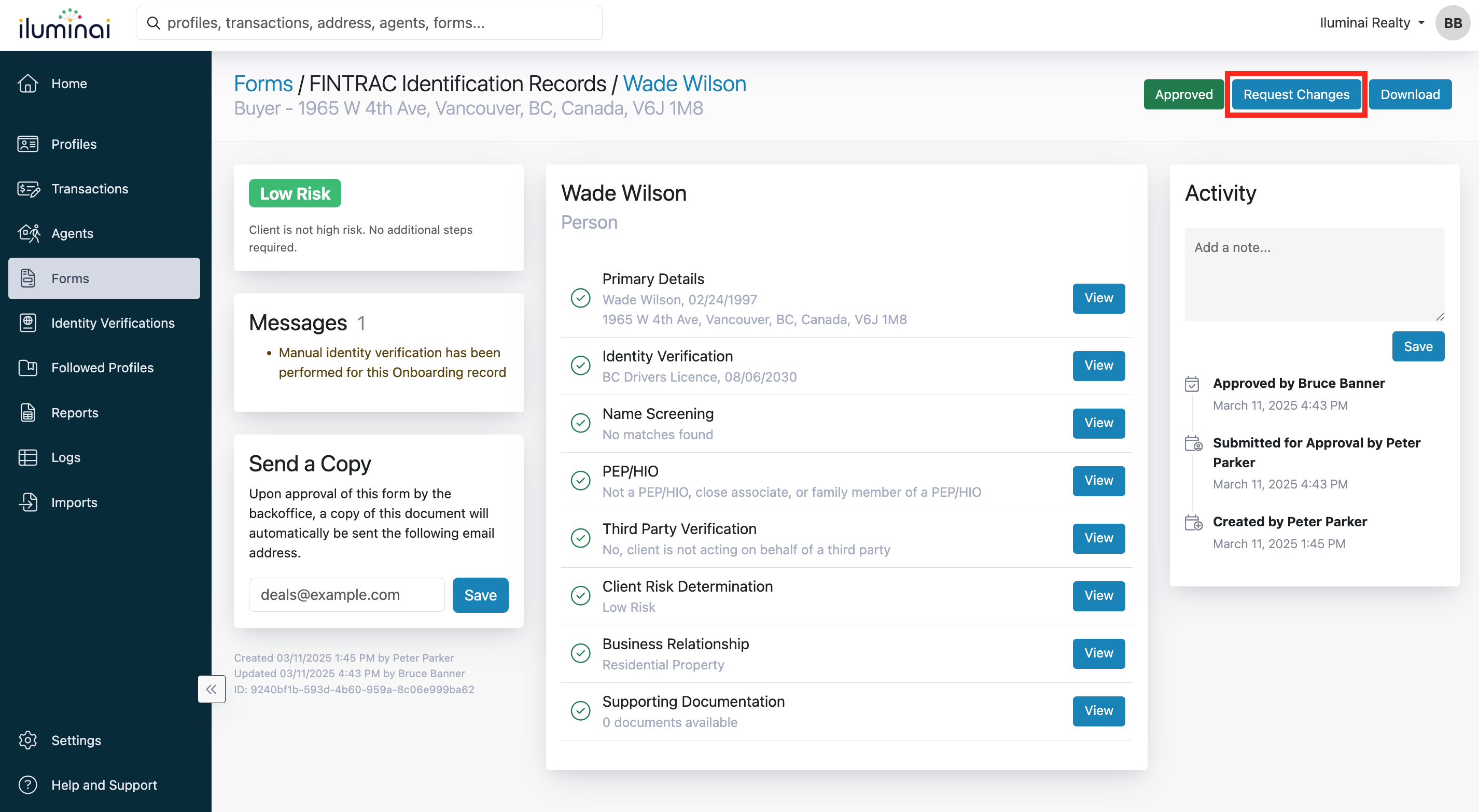This screenshot has width=1479, height=812.
Task: Click Primary Details green check circle
Action: point(580,299)
